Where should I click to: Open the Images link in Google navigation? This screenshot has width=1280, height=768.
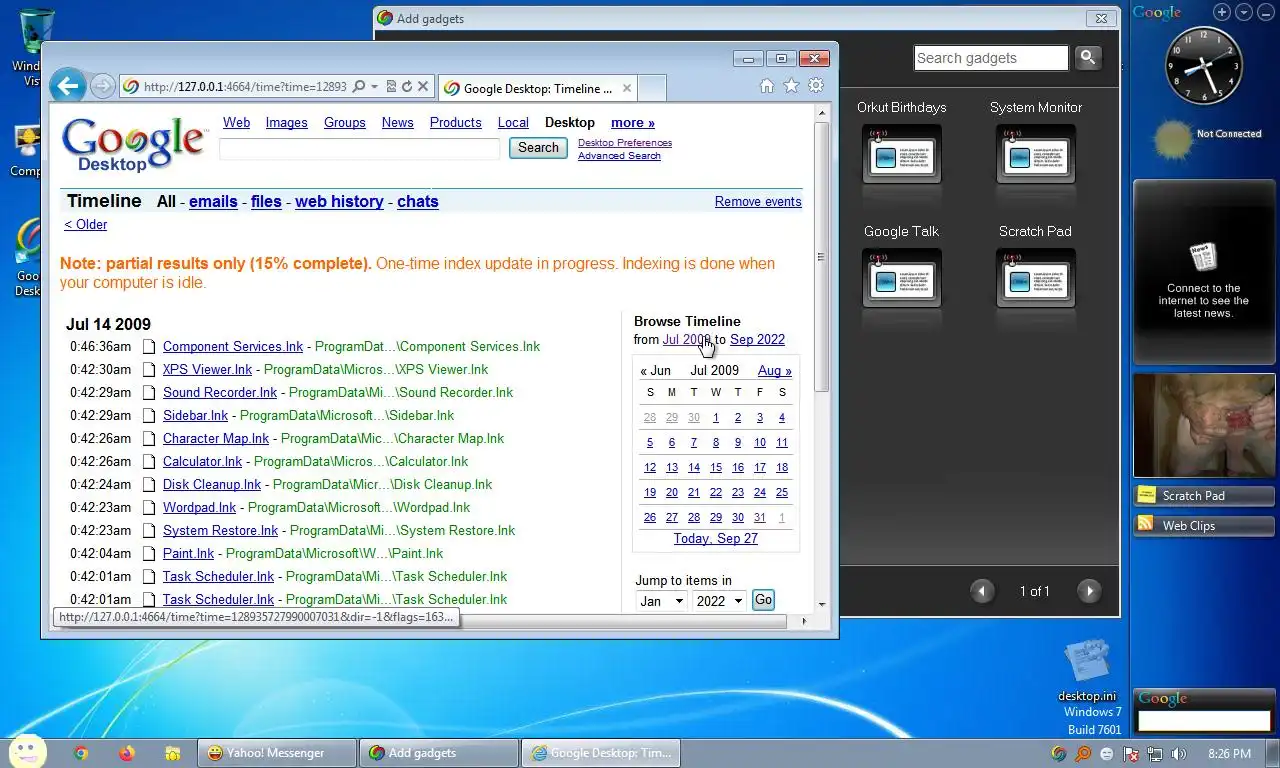(286, 122)
